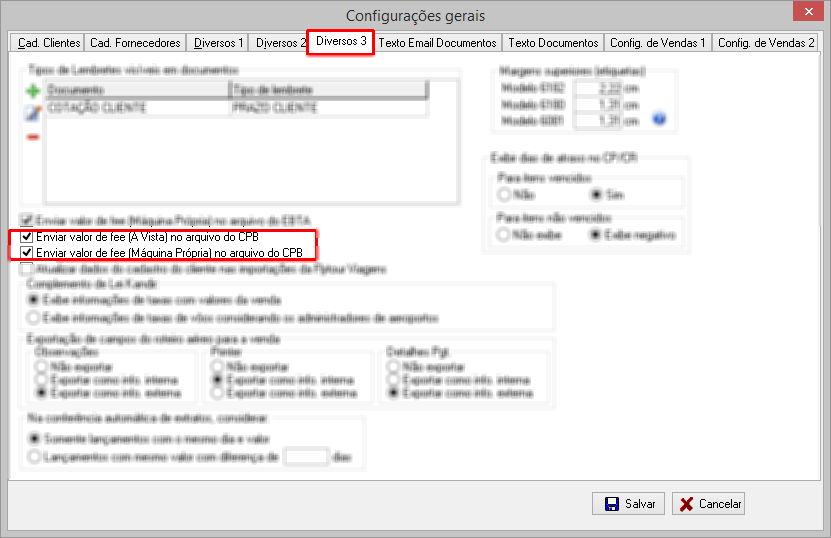Uncheck Enviar valor de fee (A Vista) CPB
831x538 pixels.
pos(26,236)
